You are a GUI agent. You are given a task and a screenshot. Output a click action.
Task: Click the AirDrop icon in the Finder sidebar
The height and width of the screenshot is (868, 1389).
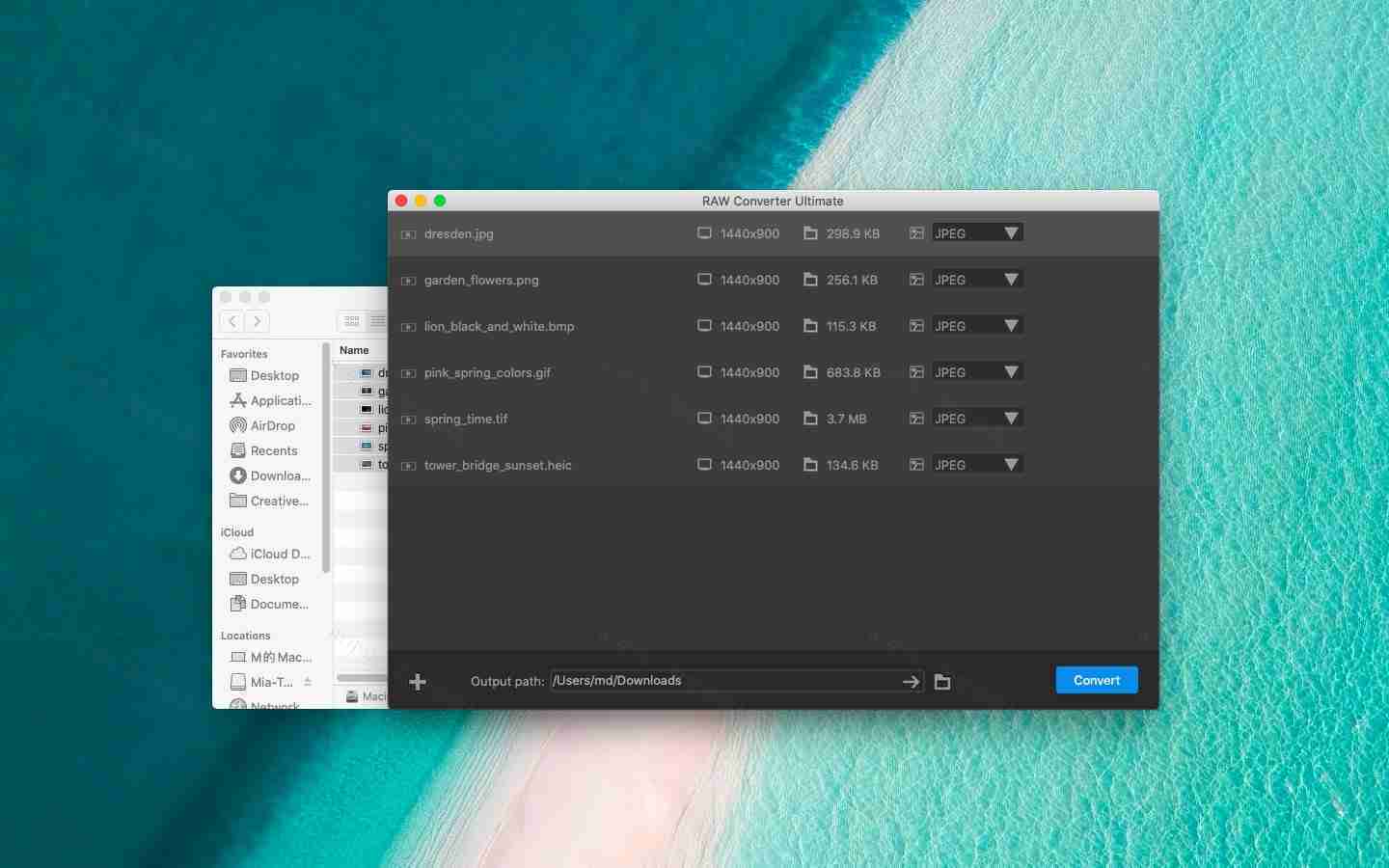[237, 425]
